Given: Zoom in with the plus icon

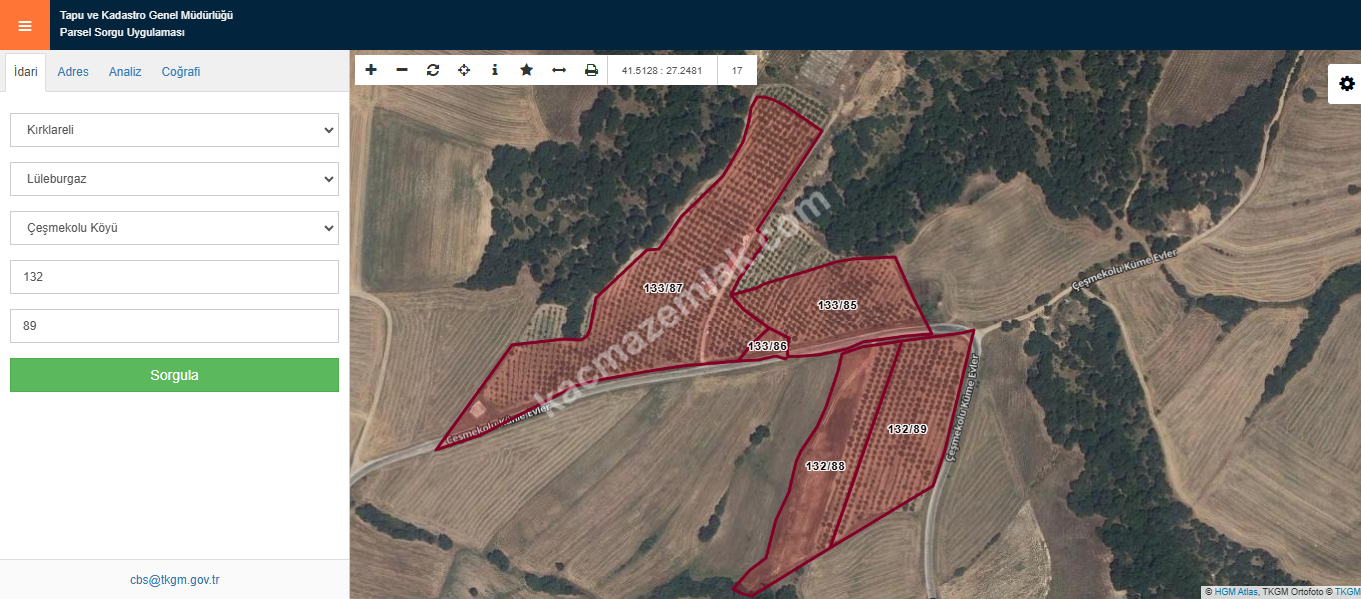Looking at the screenshot, I should pyautogui.click(x=371, y=70).
